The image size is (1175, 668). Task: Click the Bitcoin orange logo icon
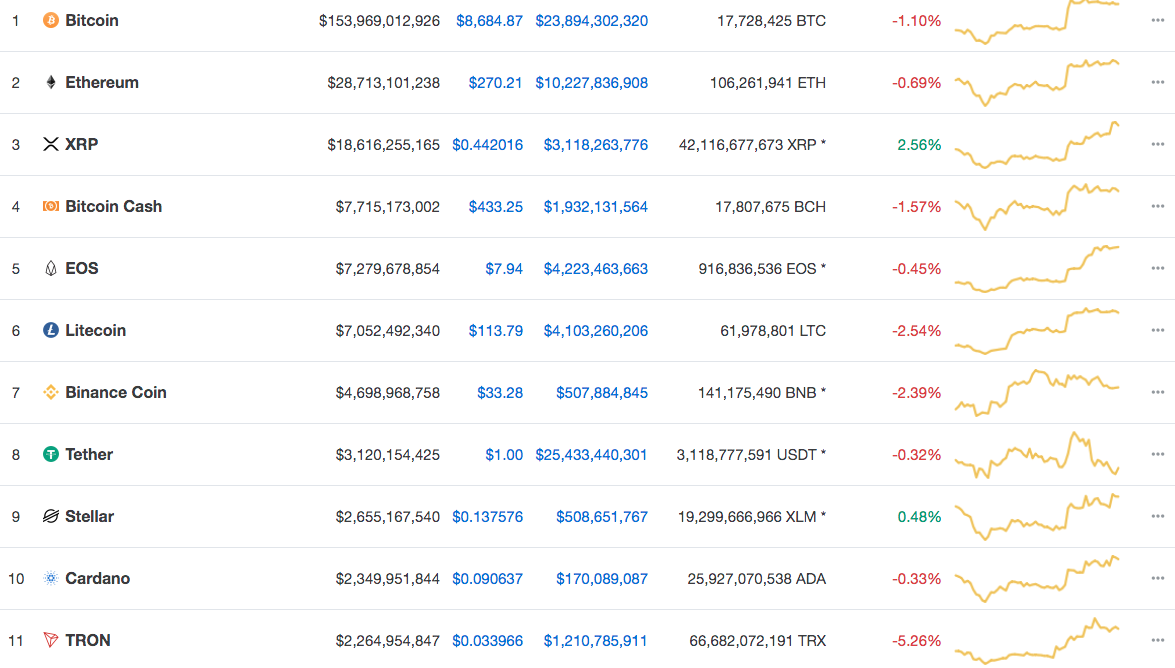tap(51, 20)
